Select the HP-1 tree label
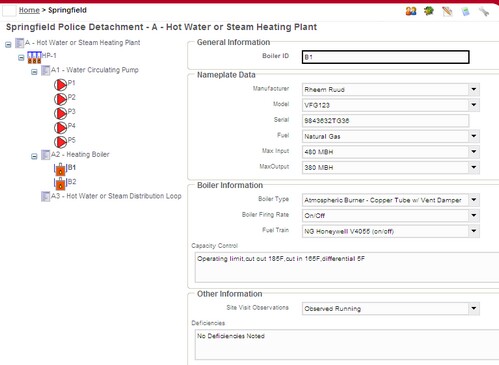This screenshot has width=499, height=365. (49, 56)
